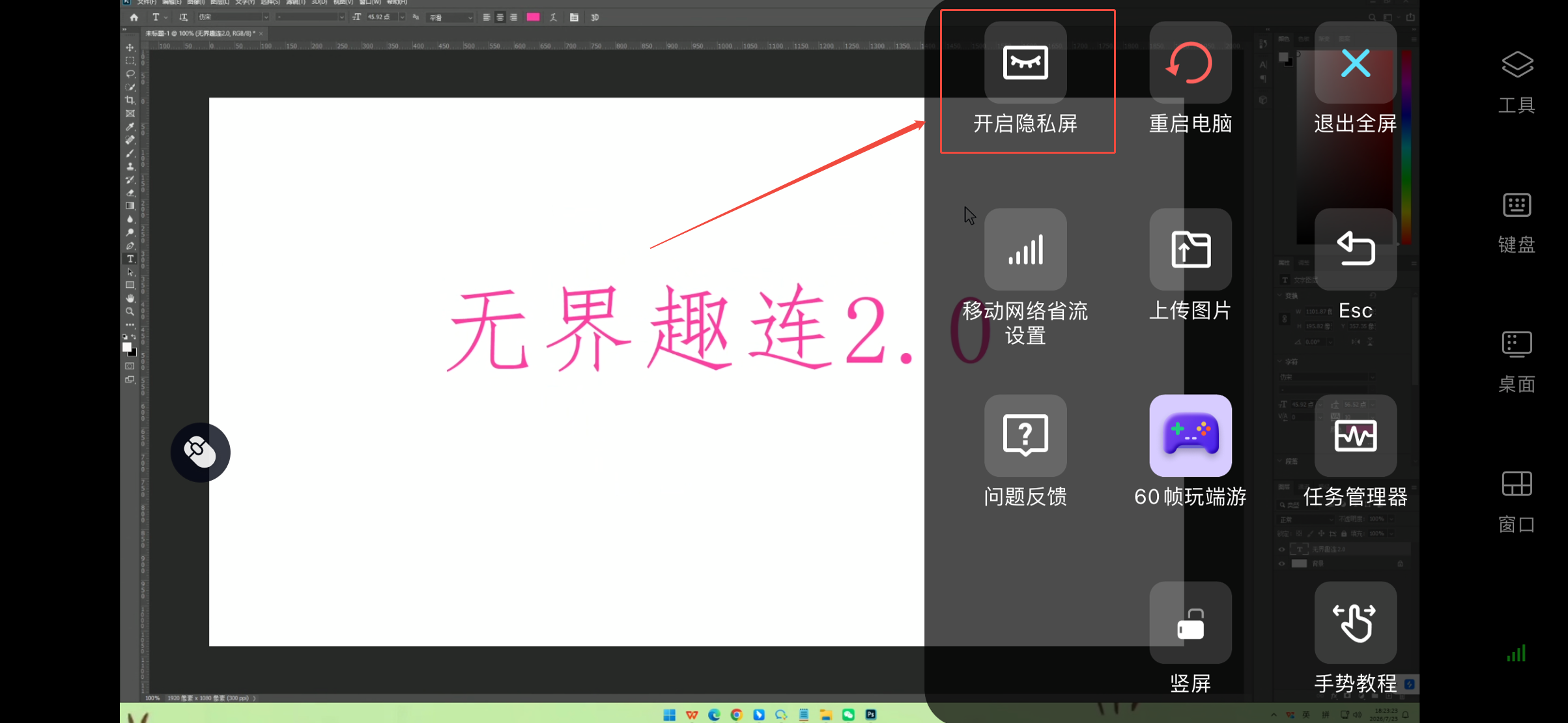Select the Path Selection tool
Viewport: 1568px width, 723px height.
coord(130,272)
